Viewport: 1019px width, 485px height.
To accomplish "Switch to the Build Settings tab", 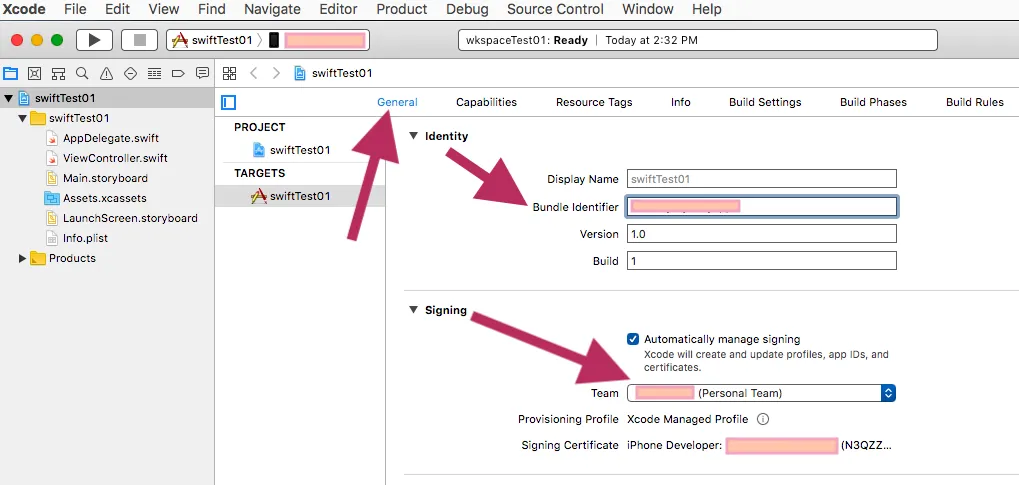I will 765,102.
